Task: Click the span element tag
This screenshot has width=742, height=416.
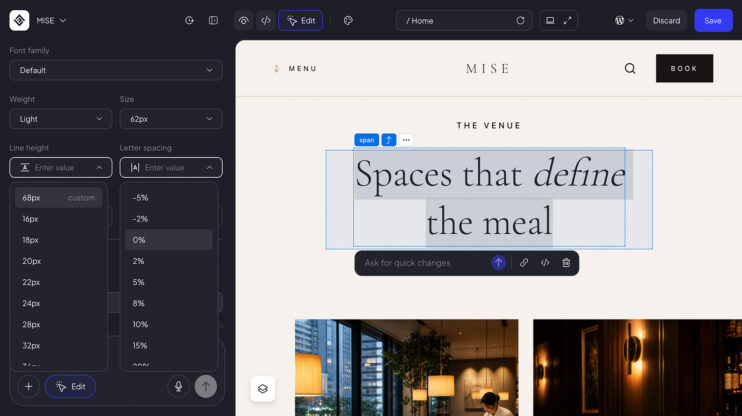Action: click(366, 140)
